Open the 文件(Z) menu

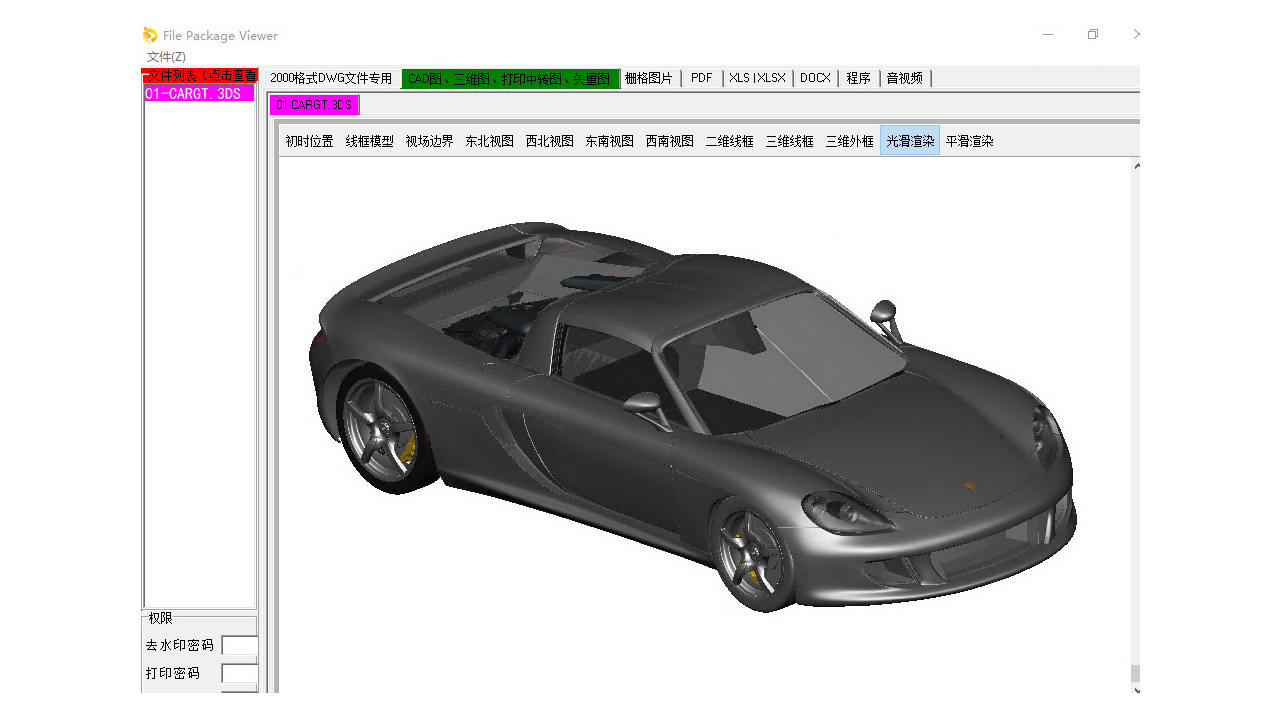(x=166, y=57)
